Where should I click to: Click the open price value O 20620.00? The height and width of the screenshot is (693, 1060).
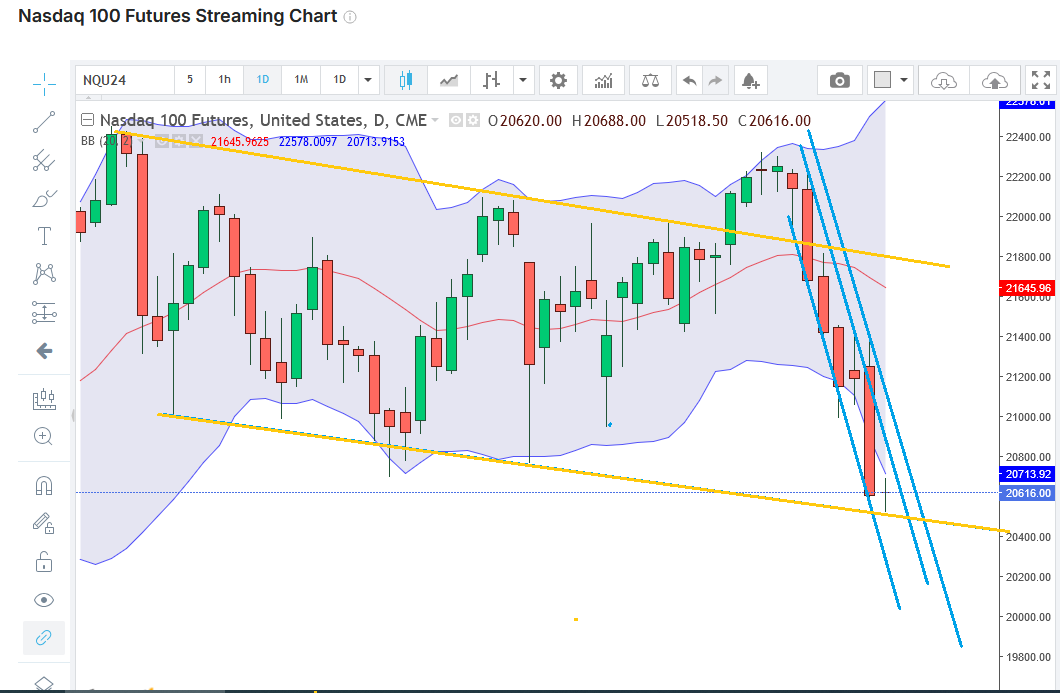525,120
